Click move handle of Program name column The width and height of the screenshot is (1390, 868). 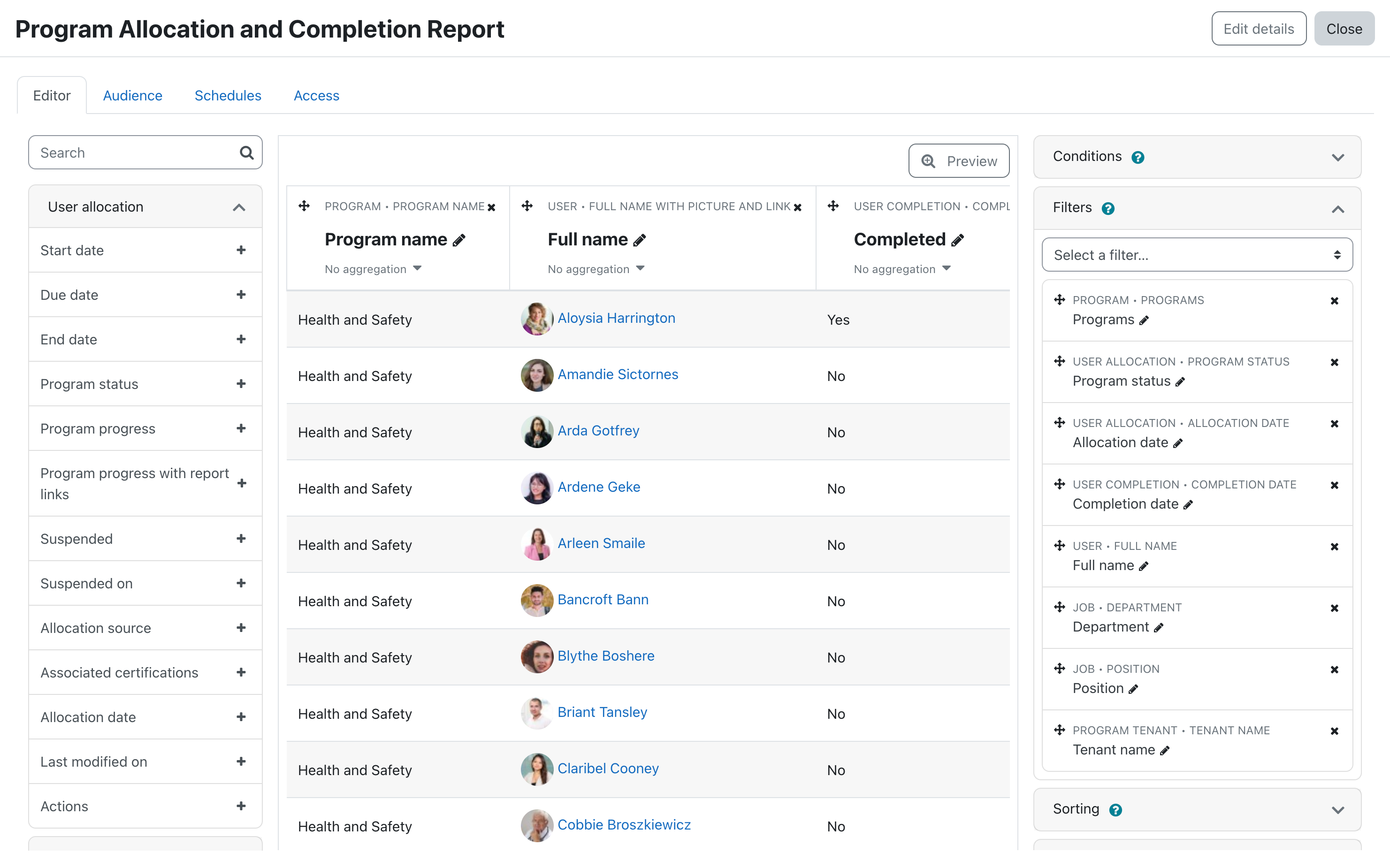point(304,206)
